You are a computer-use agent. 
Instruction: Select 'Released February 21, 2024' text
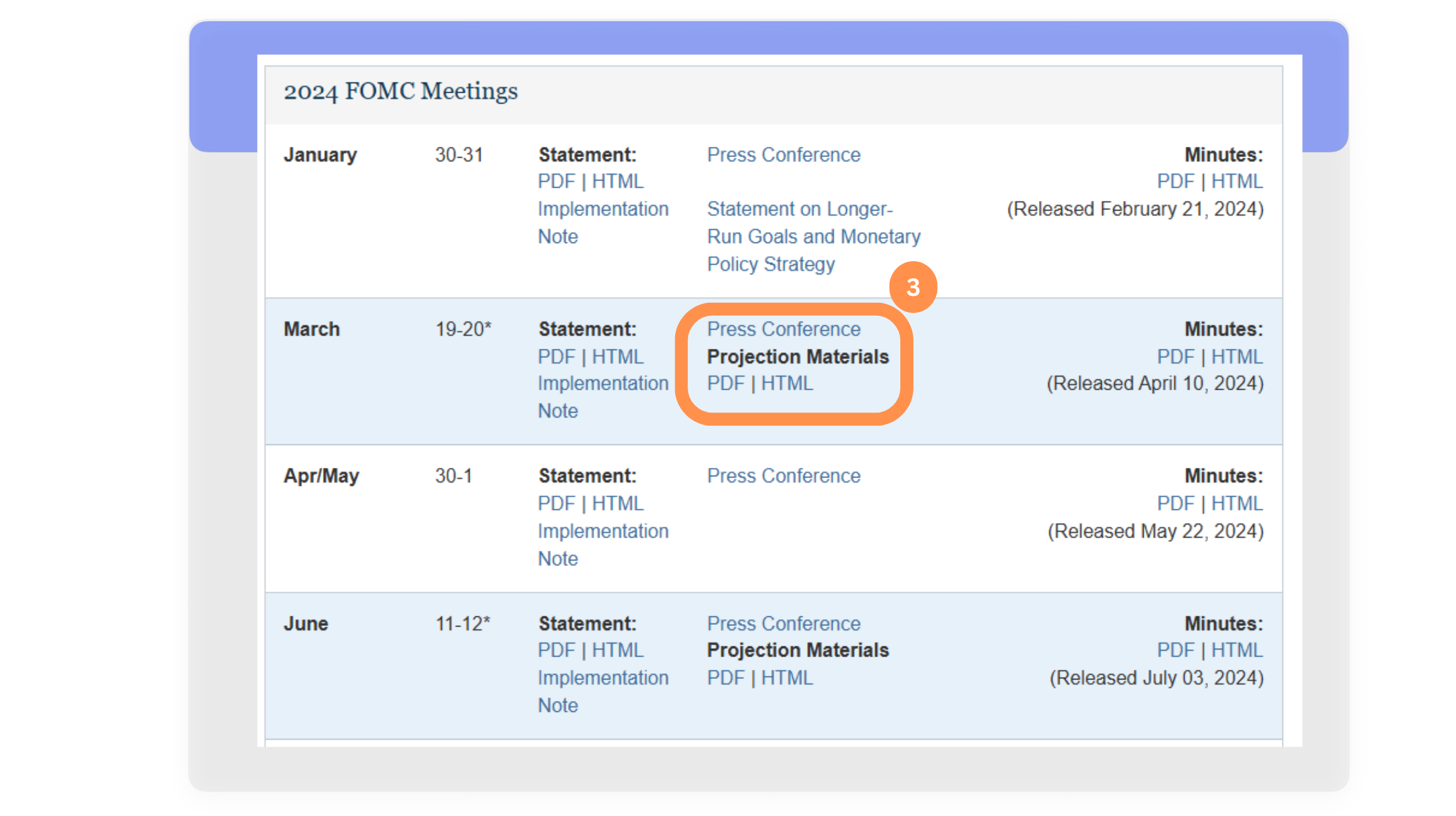tap(1135, 209)
